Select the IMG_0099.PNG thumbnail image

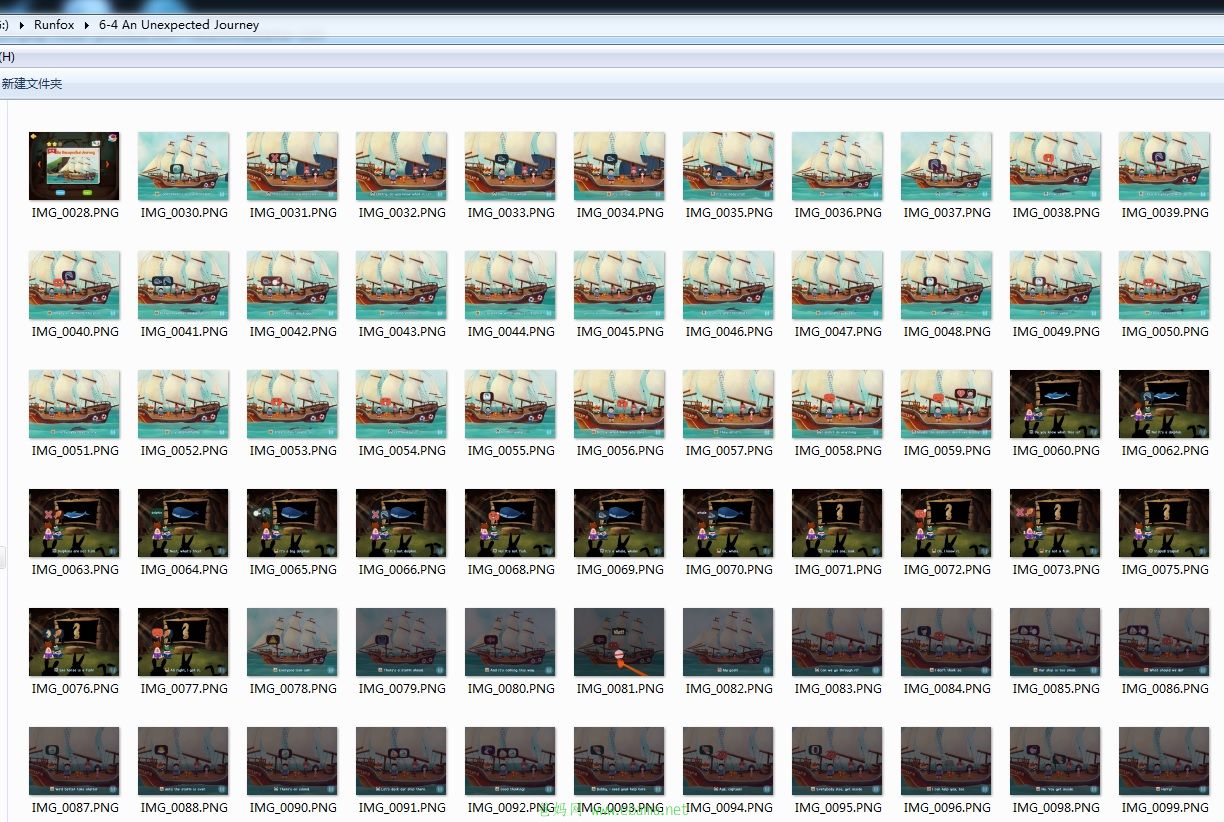coord(1164,761)
